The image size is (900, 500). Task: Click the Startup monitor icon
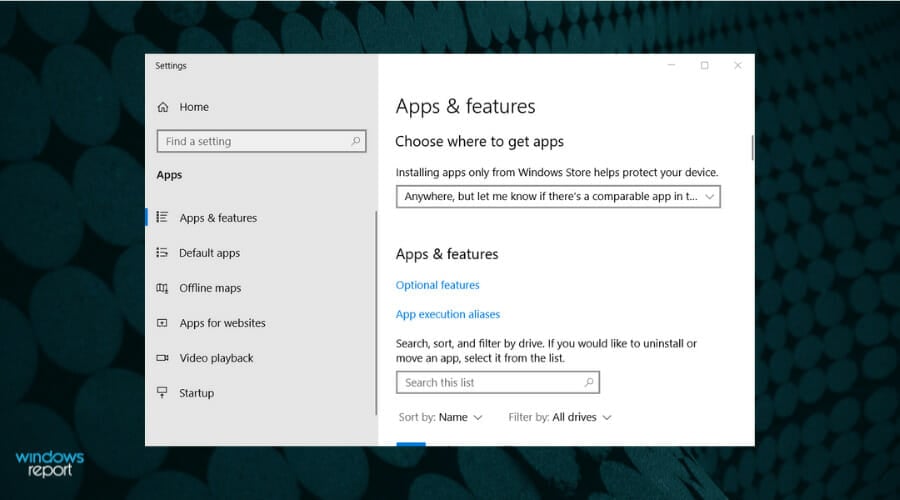162,392
